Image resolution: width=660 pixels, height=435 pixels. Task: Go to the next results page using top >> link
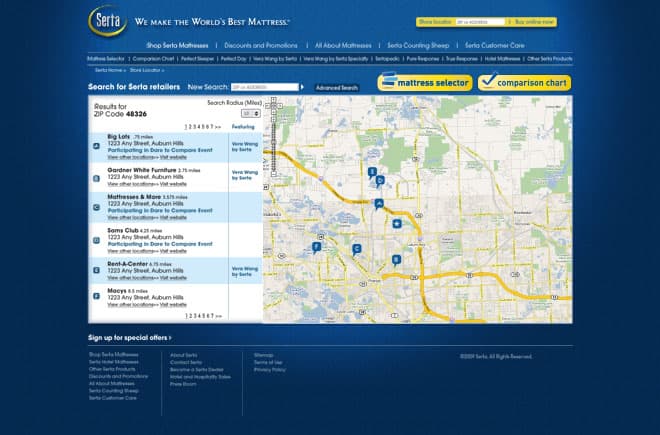[218, 127]
